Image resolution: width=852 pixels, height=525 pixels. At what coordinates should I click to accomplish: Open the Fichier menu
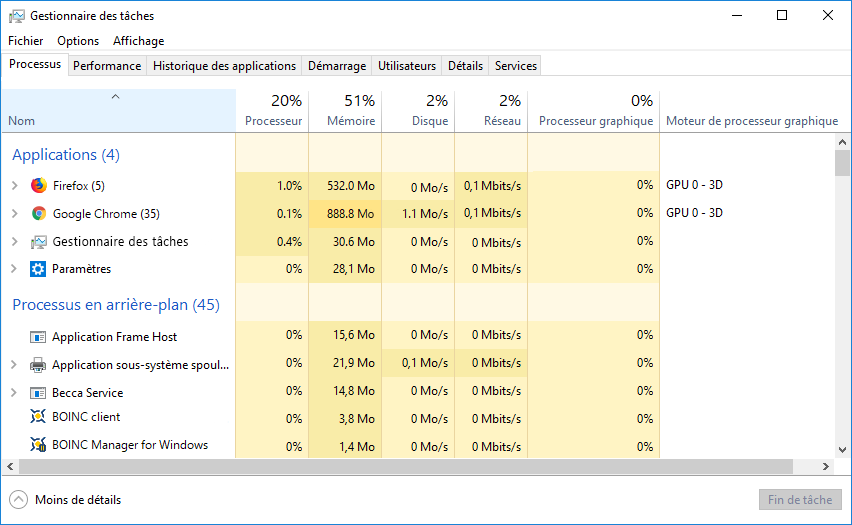(26, 41)
